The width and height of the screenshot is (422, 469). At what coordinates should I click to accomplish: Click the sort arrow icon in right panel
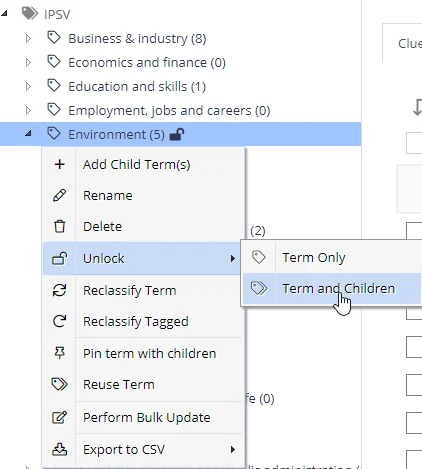click(417, 108)
